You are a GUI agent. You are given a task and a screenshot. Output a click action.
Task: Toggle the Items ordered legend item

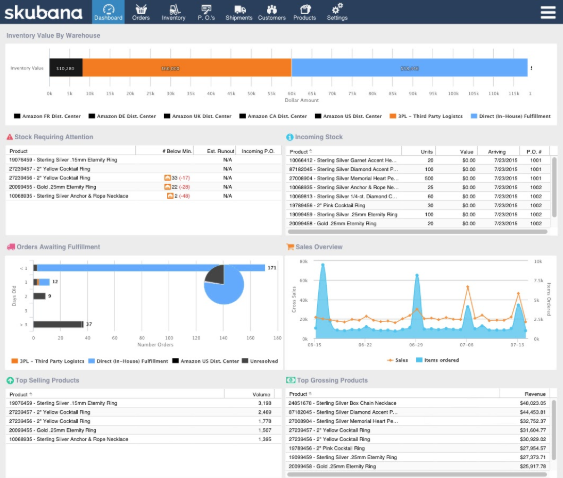coord(437,360)
